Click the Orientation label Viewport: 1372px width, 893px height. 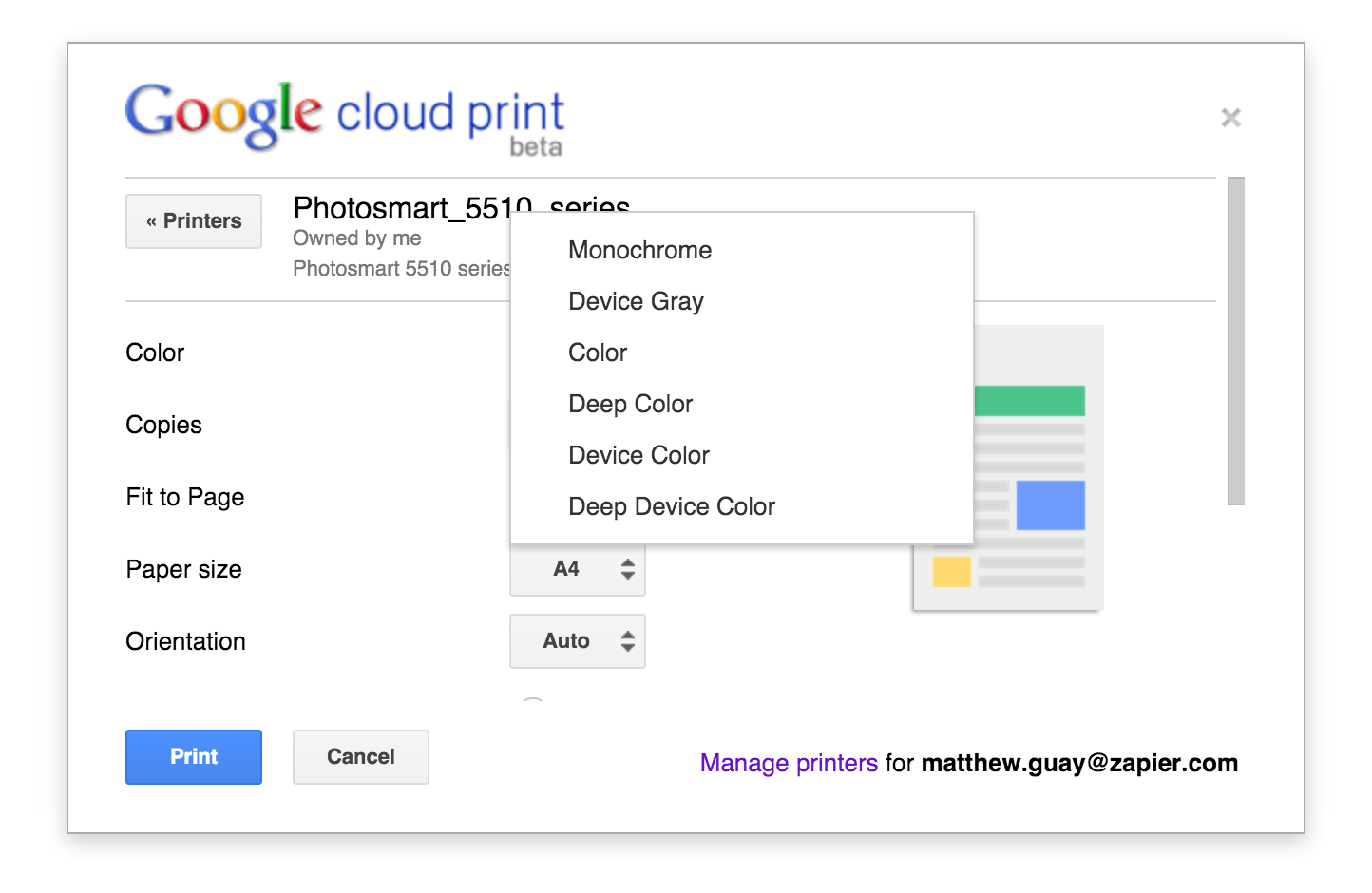[x=186, y=641]
